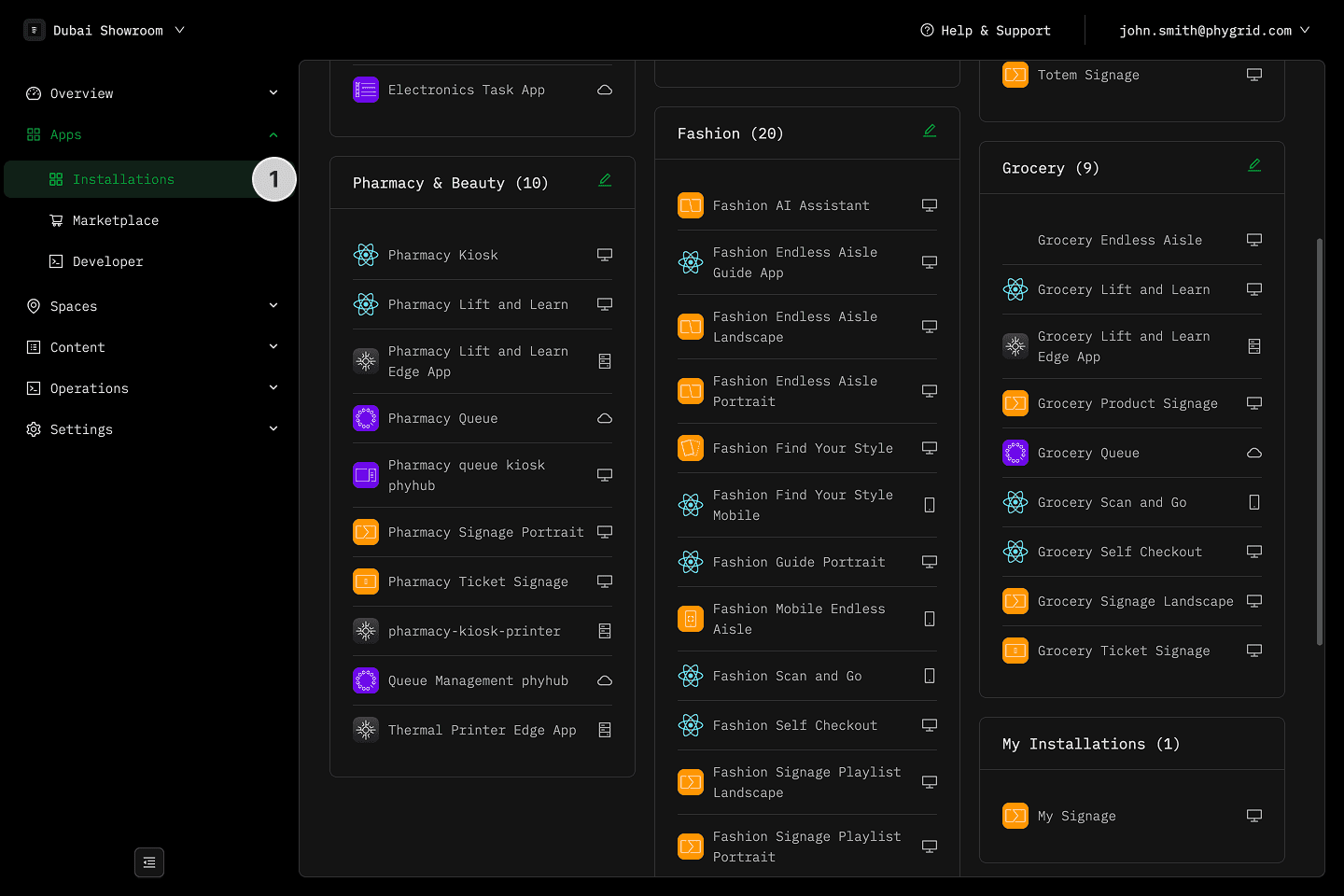
Task: Click the Grocery Queue purple app icon
Action: [x=1015, y=453]
